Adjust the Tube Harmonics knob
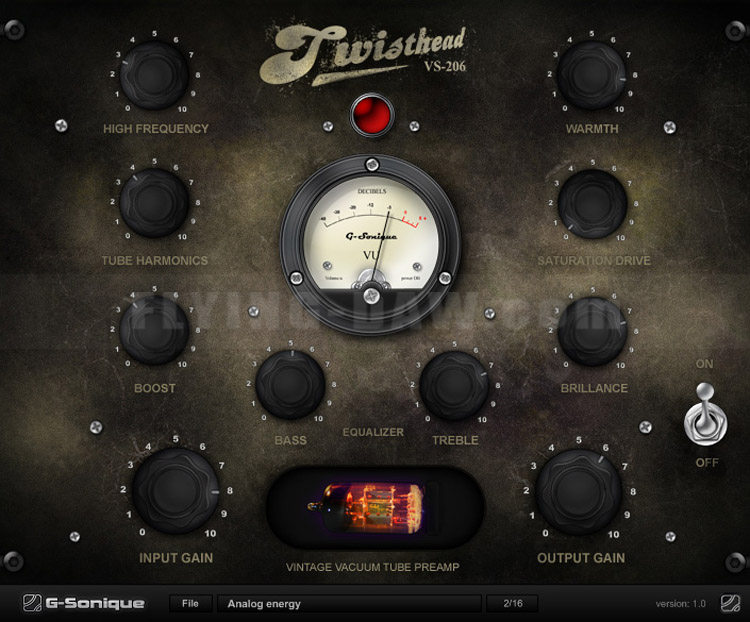Screen dimensions: 750x622 pyautogui.click(x=154, y=203)
